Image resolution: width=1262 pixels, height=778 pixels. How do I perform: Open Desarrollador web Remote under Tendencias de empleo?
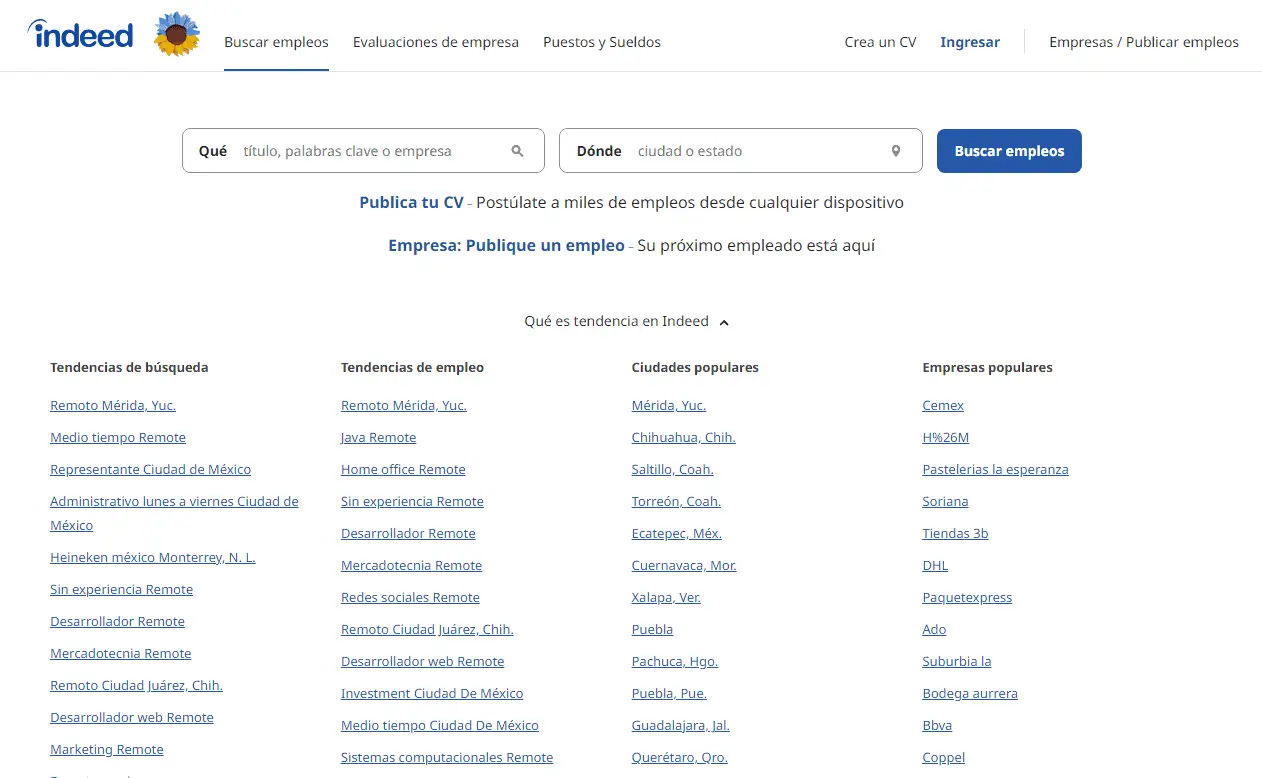click(423, 661)
